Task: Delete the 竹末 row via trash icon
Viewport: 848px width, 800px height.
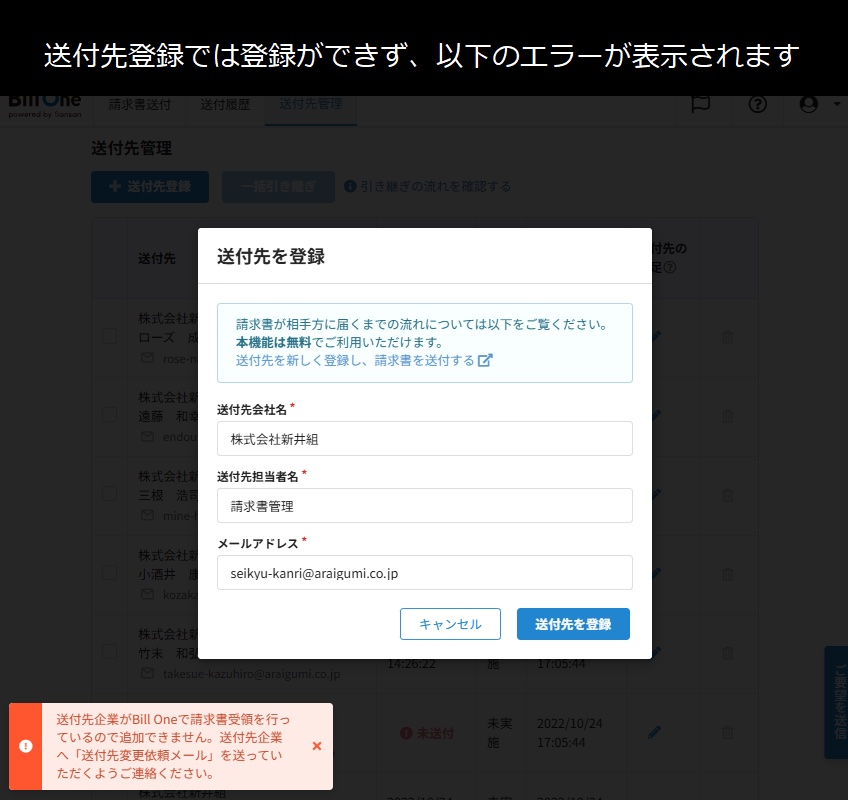Action: tap(727, 653)
